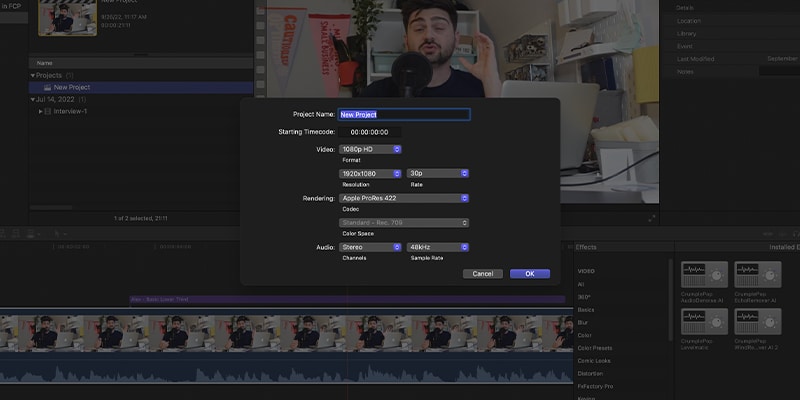
Task: Click the 'in FCP' sidebar item
Action: coord(11,7)
